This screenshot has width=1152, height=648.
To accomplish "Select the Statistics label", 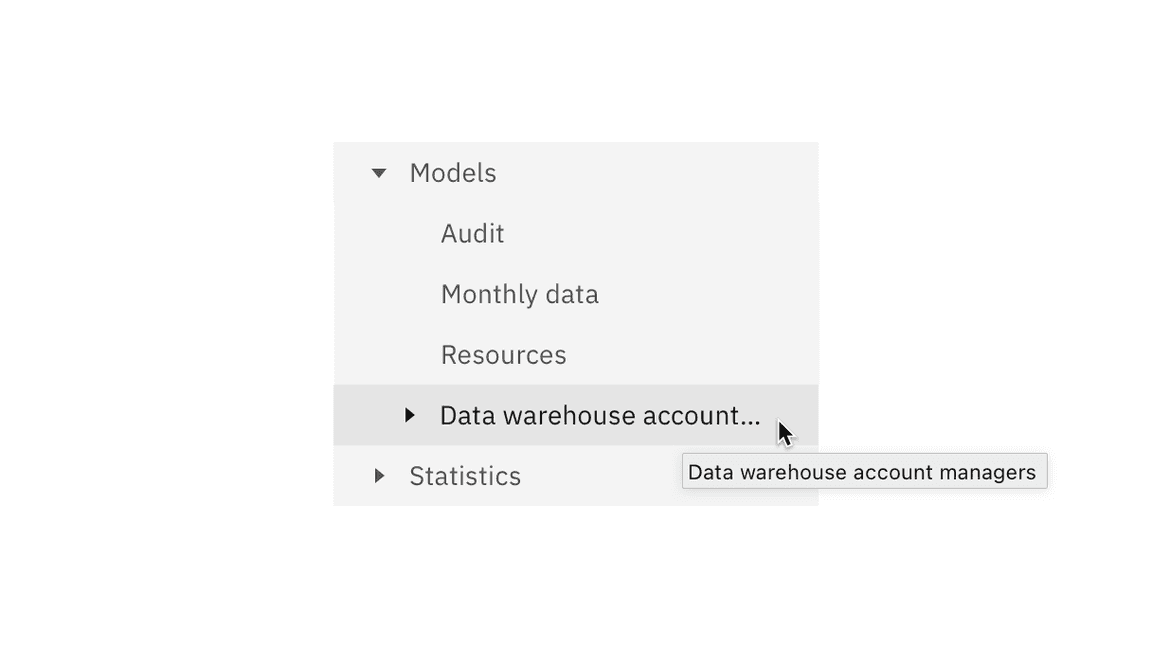I will point(465,476).
